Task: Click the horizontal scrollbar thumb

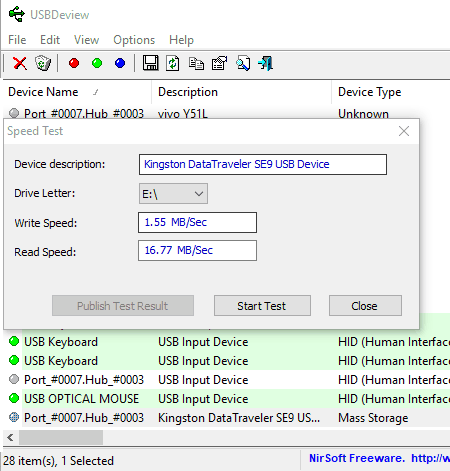Action: [61, 437]
